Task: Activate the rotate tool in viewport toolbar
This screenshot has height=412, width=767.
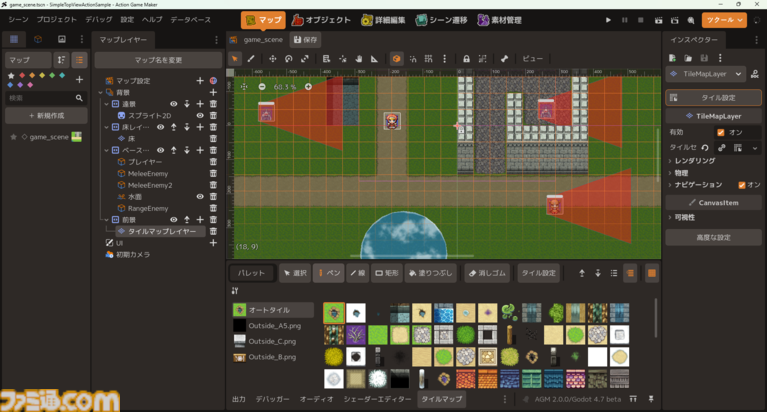Action: click(289, 59)
